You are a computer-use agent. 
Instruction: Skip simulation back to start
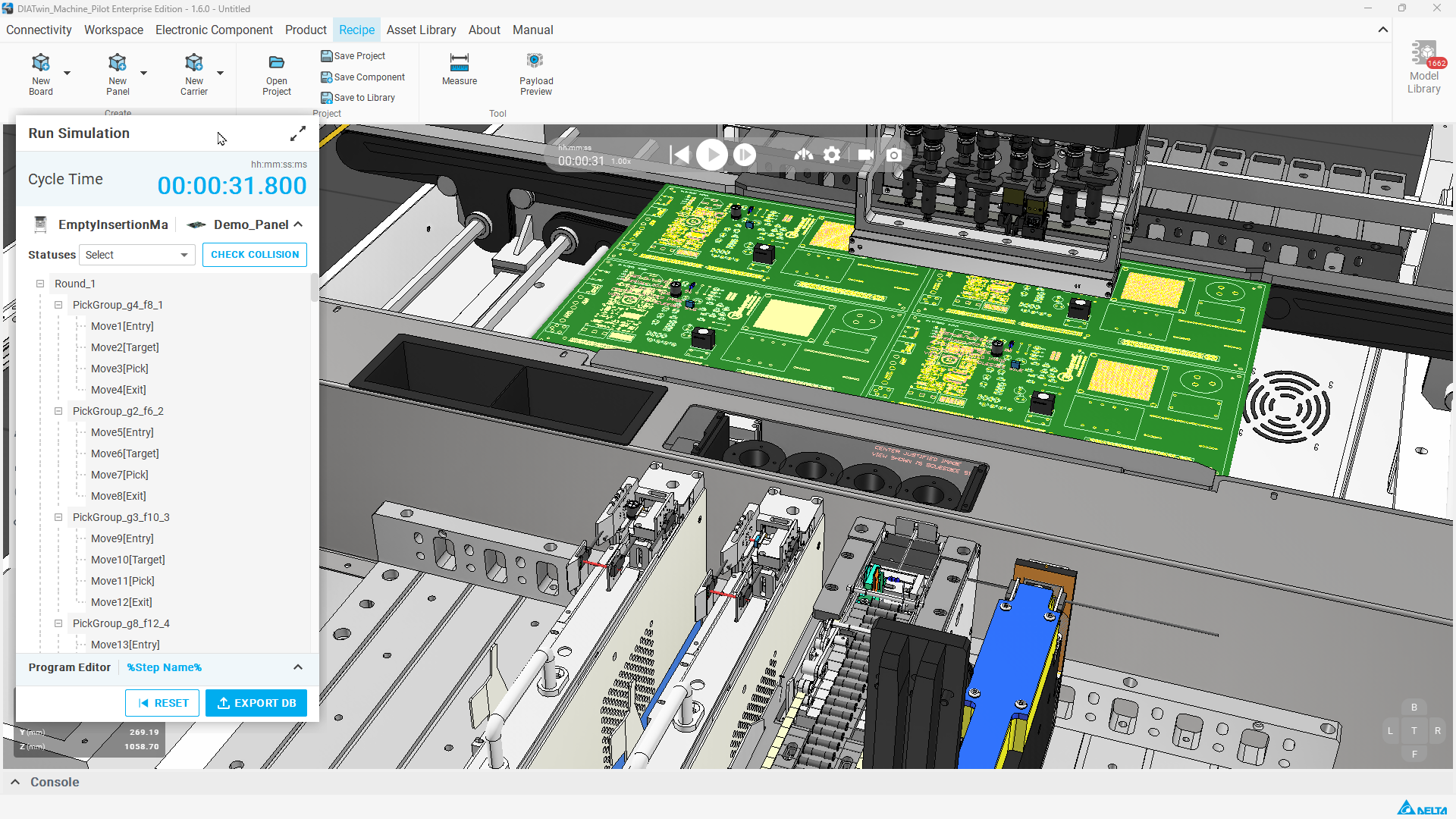(x=679, y=155)
